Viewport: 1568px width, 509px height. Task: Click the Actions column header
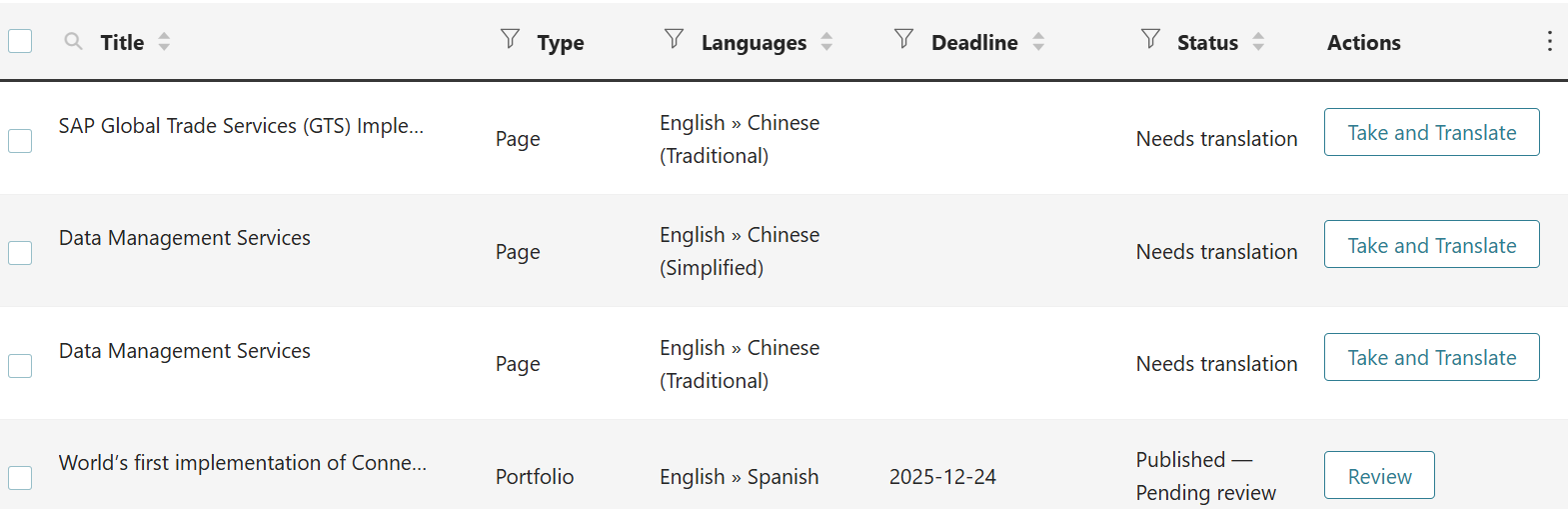coord(1363,43)
